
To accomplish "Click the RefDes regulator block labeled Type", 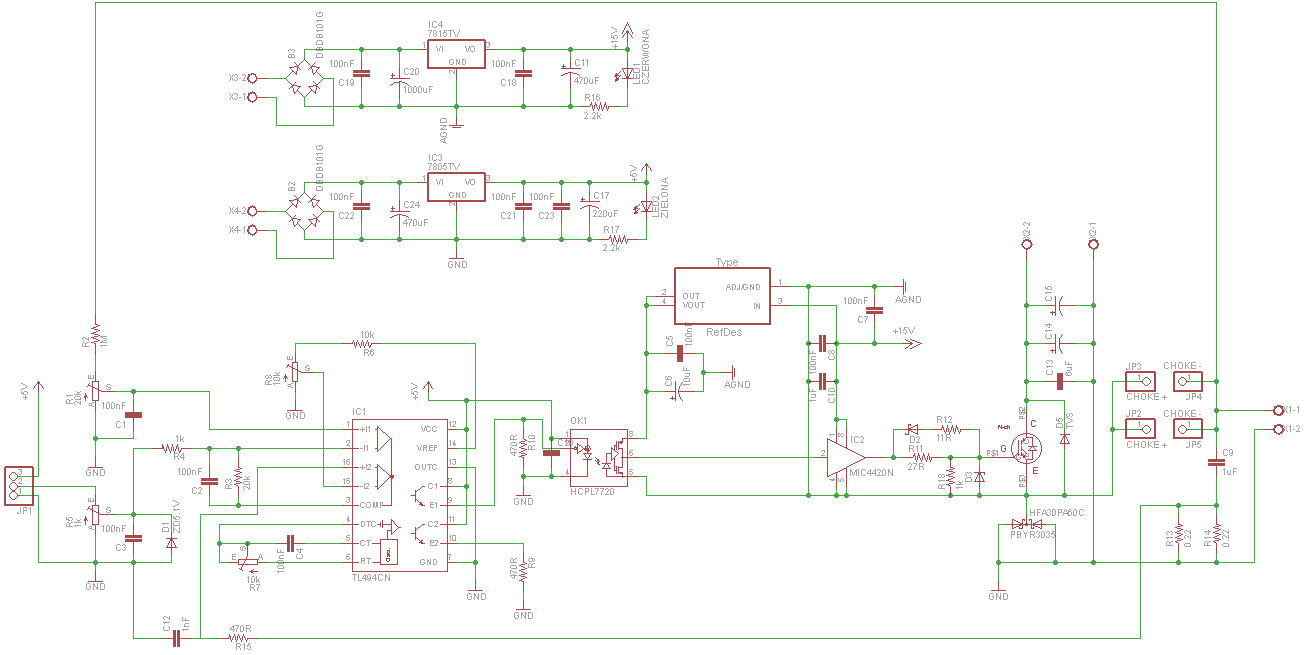I will tap(722, 296).
